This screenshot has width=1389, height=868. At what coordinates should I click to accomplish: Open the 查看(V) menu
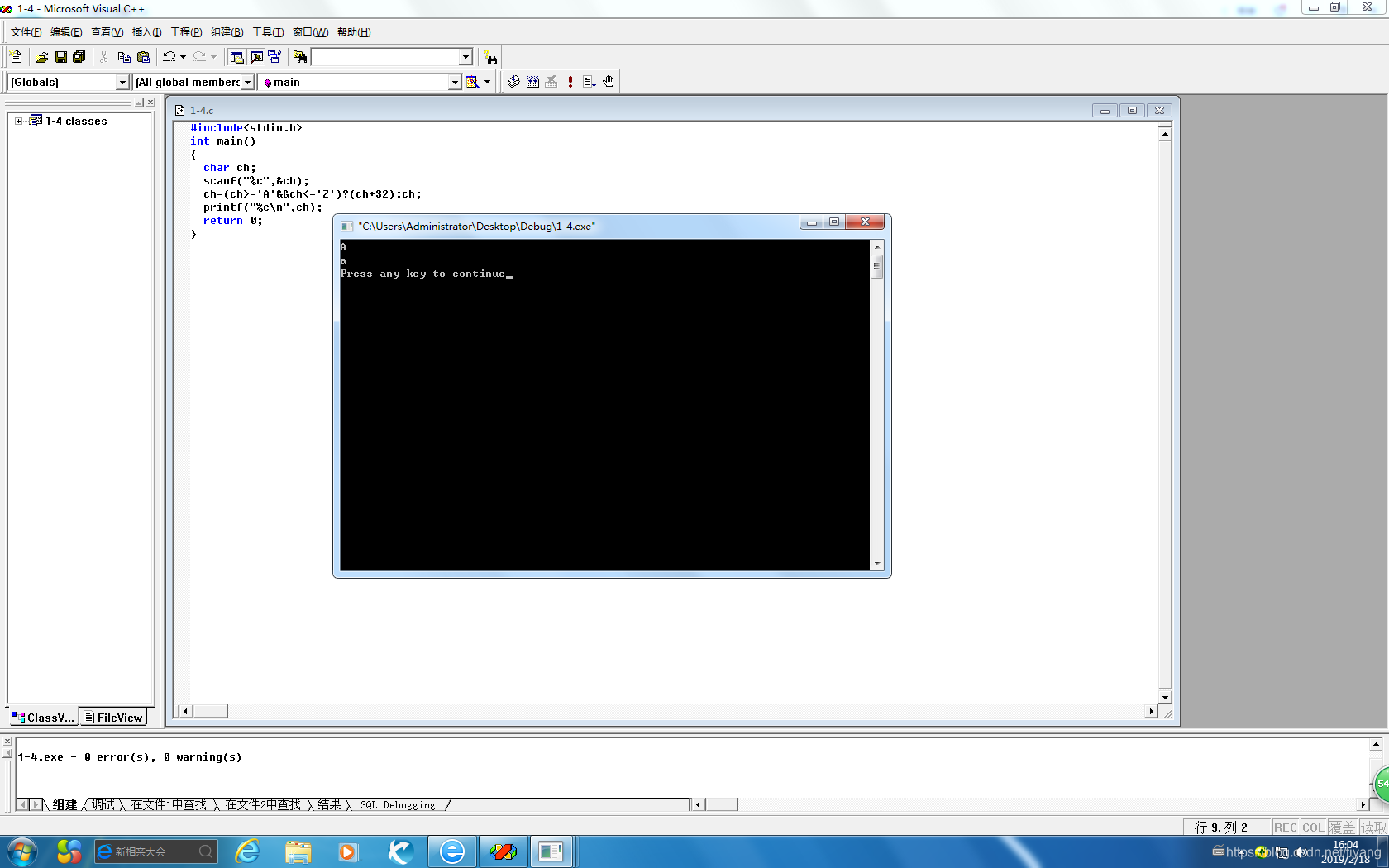click(107, 32)
